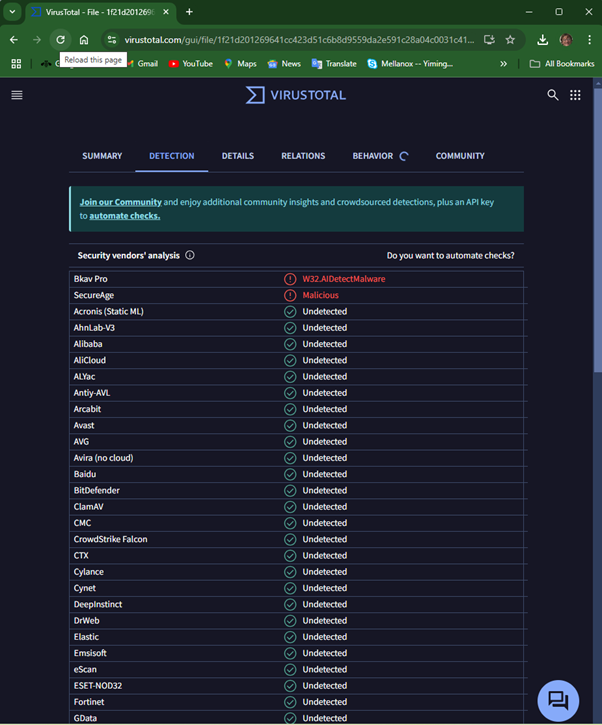Open the VirusTotal search icon
Image resolution: width=602 pixels, height=725 pixels.
(x=553, y=95)
